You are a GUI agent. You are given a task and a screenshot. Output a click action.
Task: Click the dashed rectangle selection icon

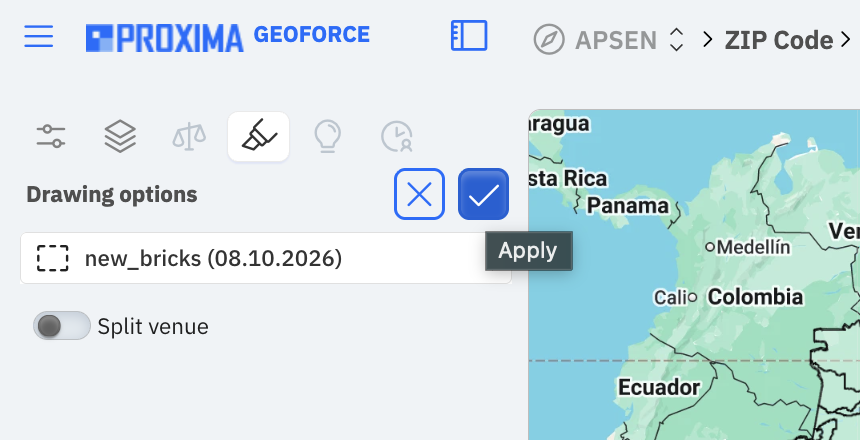(x=53, y=258)
